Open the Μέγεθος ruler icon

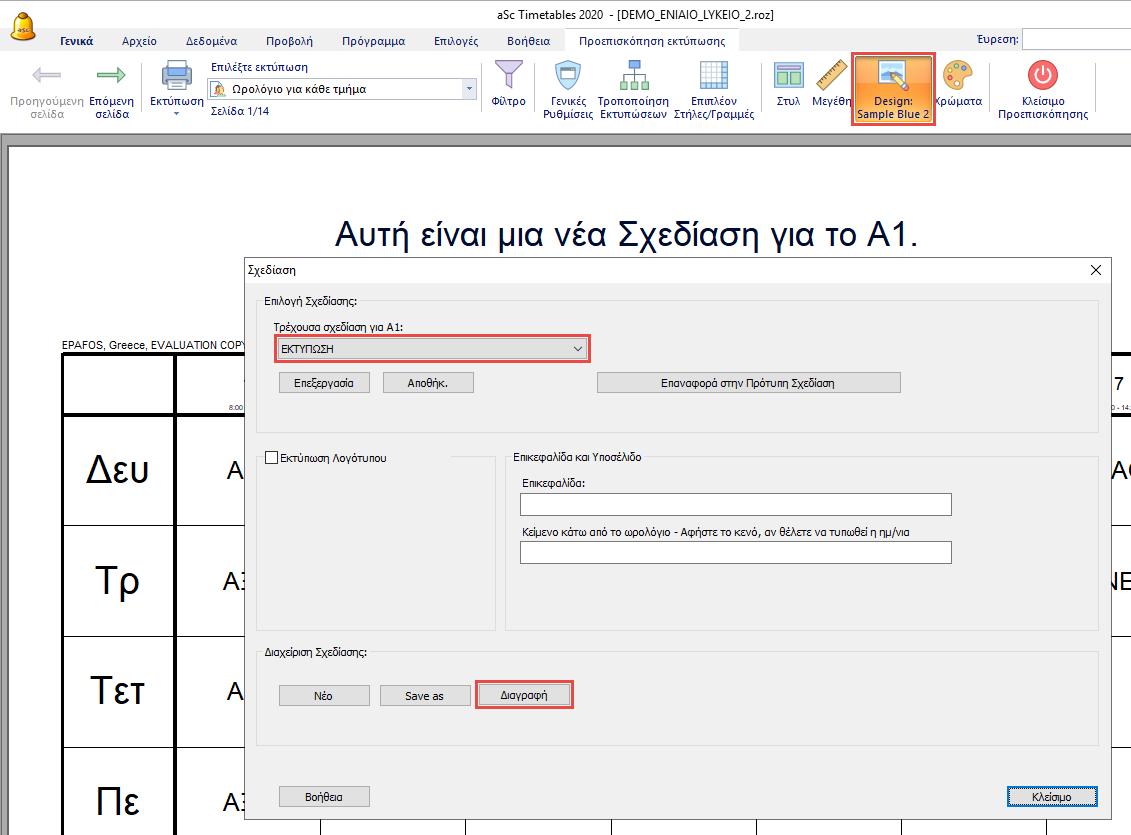(830, 77)
